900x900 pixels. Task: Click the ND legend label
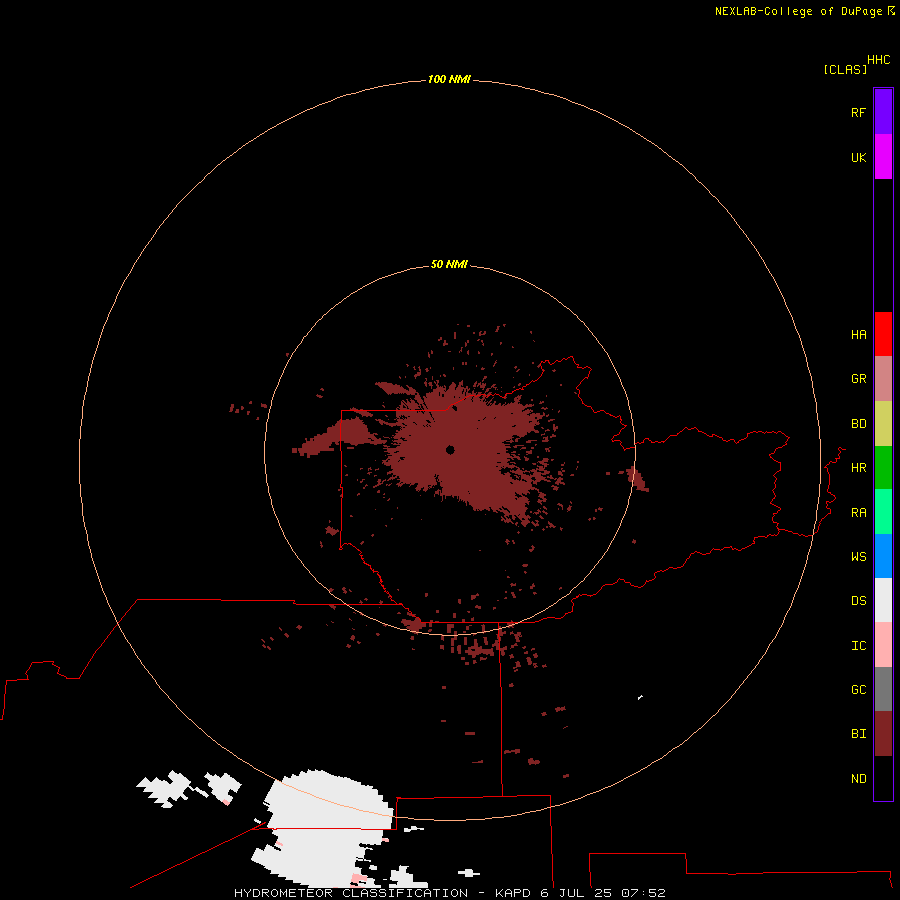(859, 778)
